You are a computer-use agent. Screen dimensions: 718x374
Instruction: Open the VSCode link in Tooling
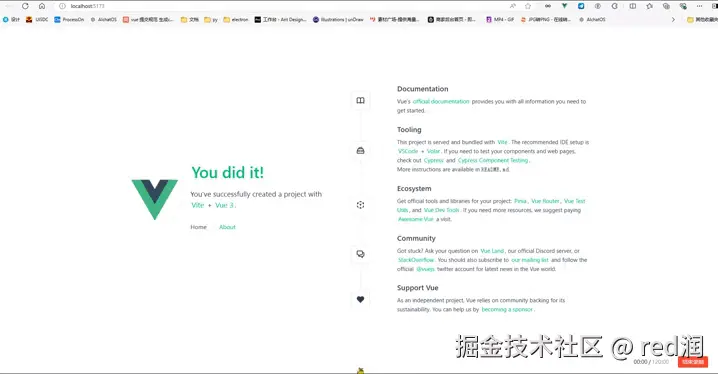click(408, 151)
